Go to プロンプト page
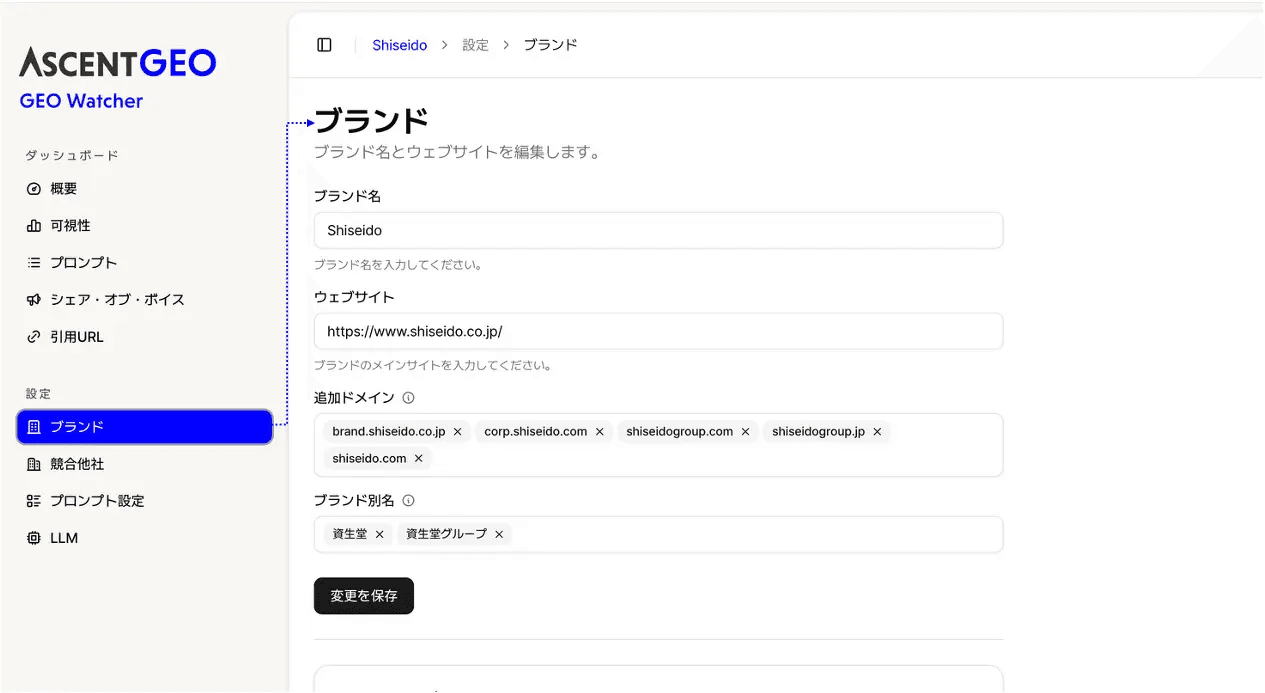Screen dimensions: 1265x693 click(x=145, y=263)
